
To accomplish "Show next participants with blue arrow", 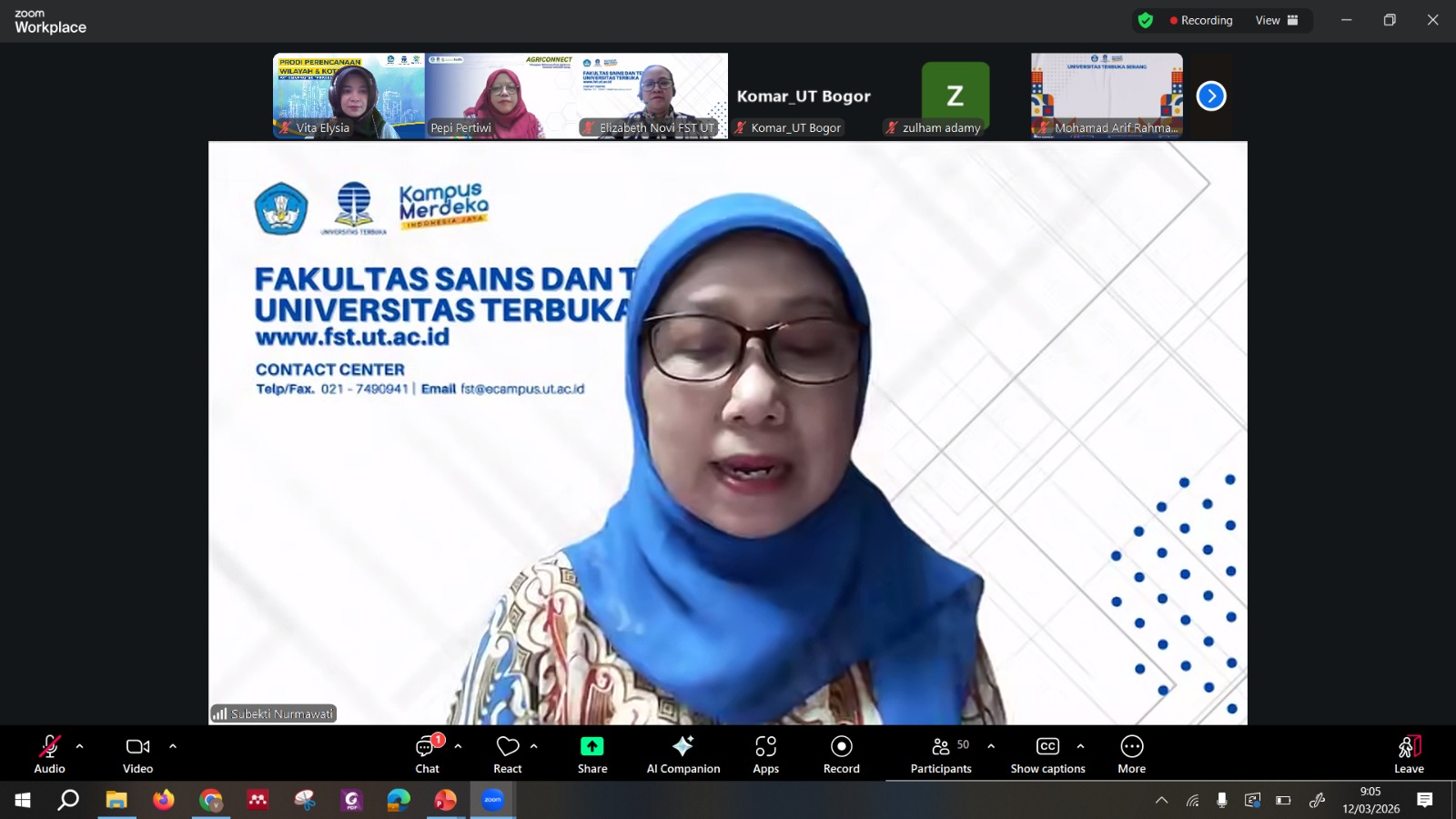I will 1211,96.
